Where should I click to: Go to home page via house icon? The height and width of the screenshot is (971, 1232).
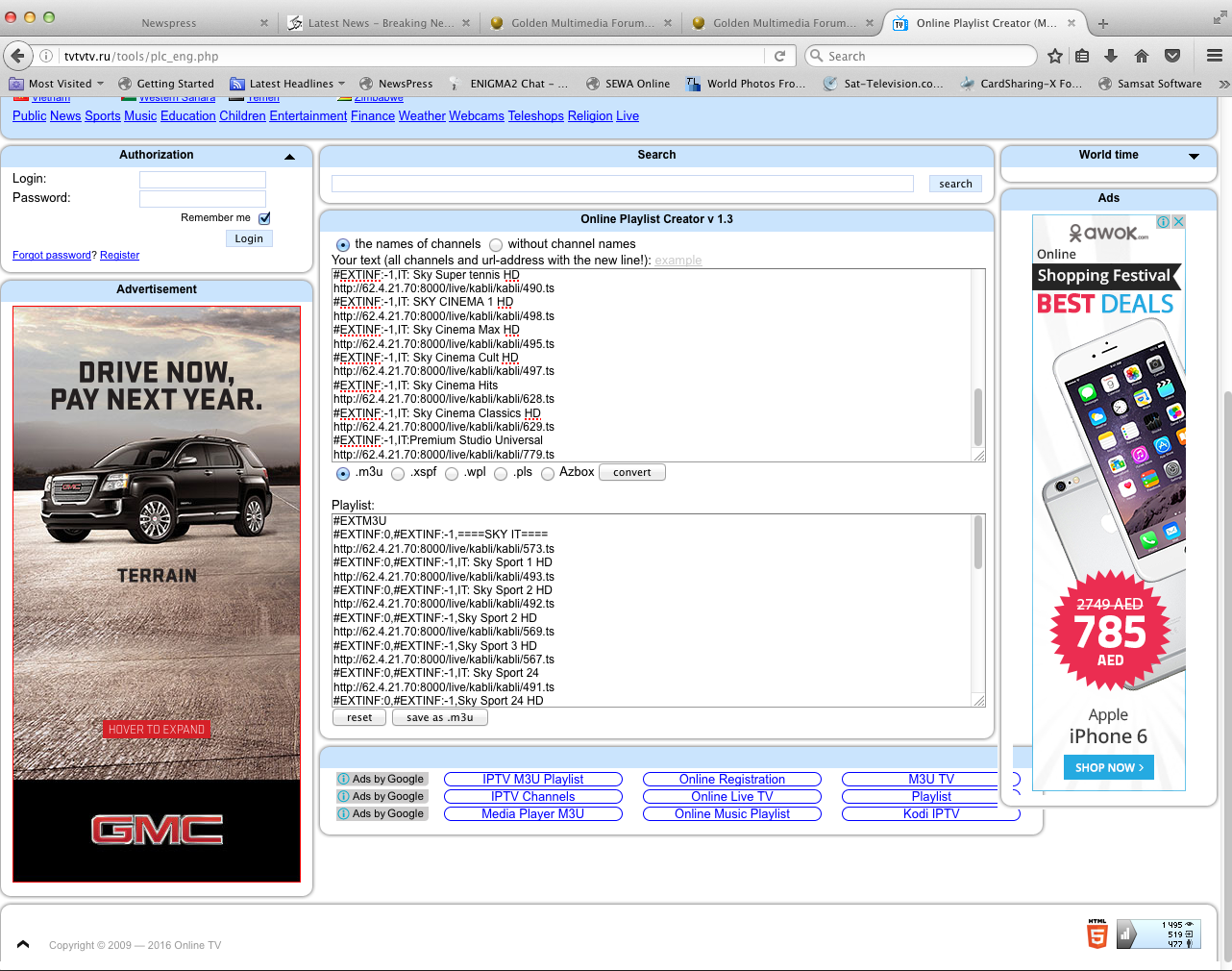tap(1142, 56)
